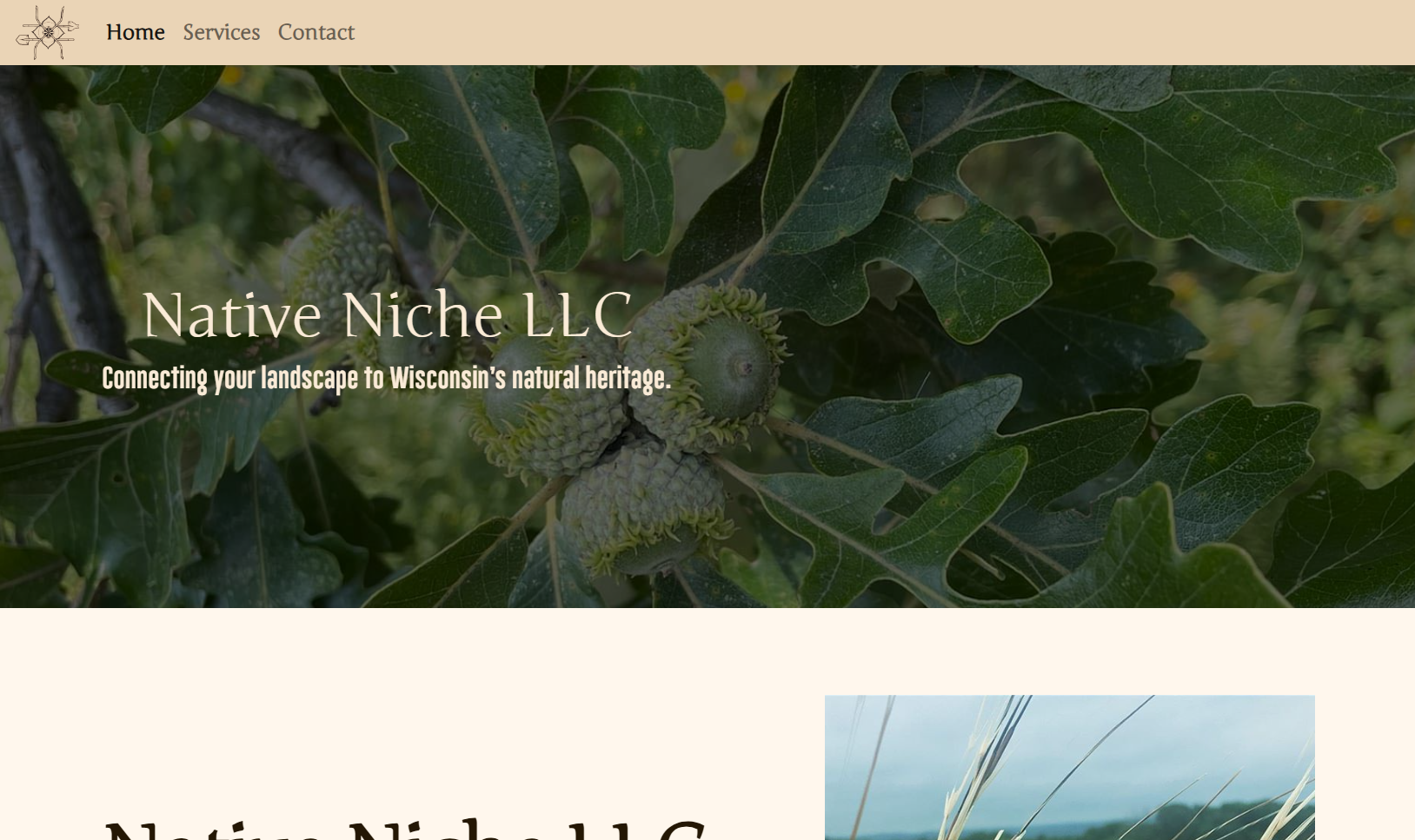The width and height of the screenshot is (1415, 840).
Task: Click the Native Niche logo icon
Action: point(48,32)
